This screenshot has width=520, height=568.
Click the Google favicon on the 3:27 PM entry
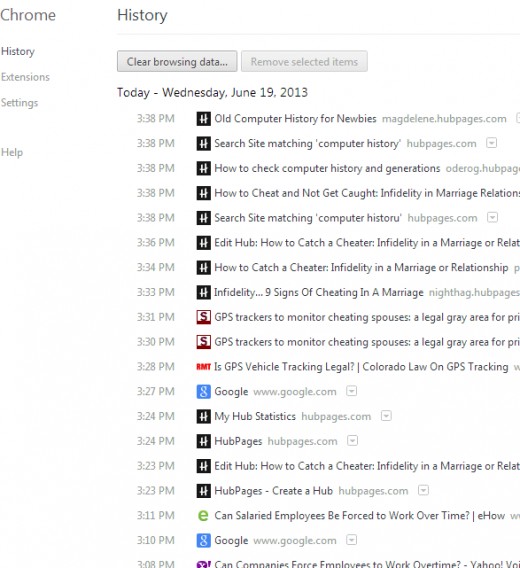[203, 392]
